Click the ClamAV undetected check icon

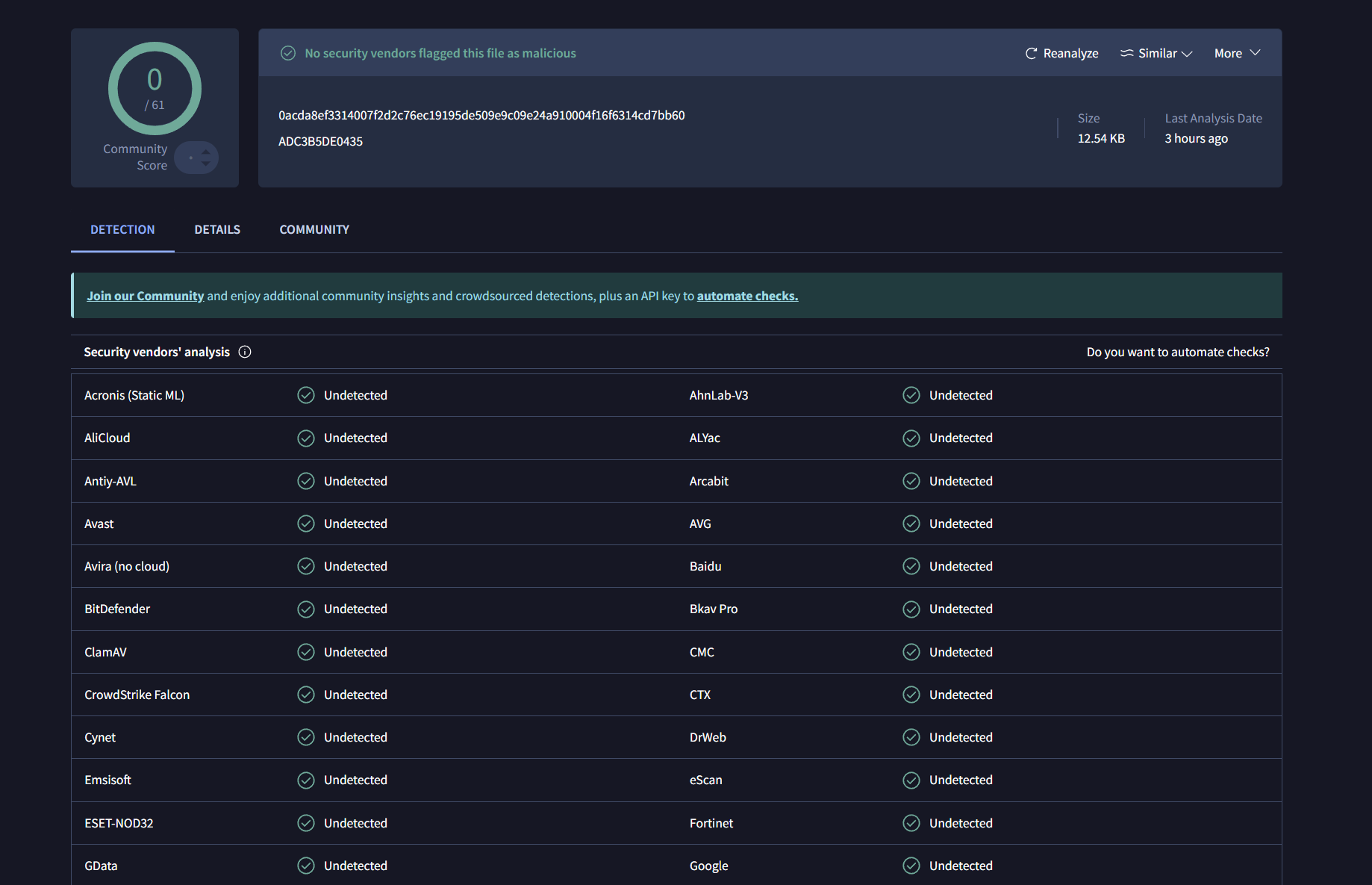coord(306,652)
